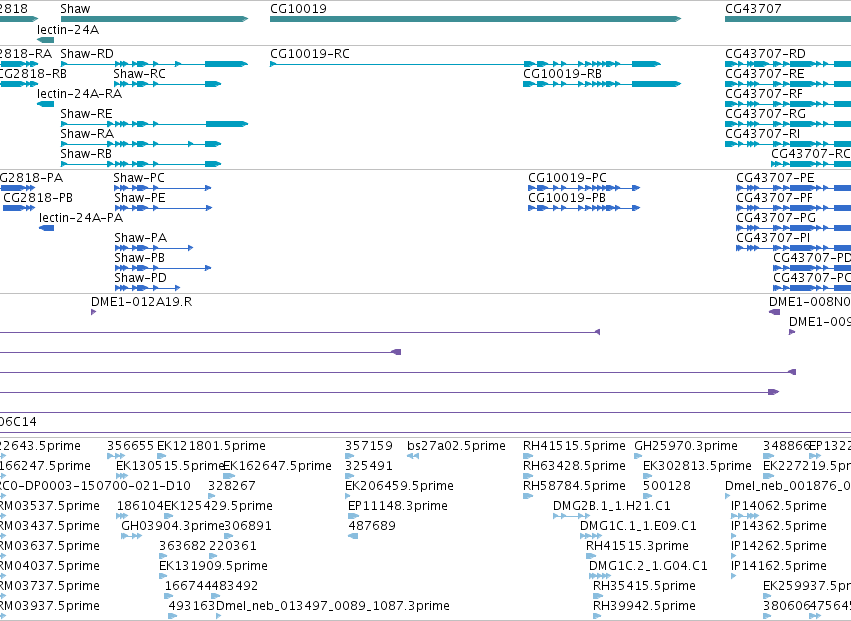The width and height of the screenshot is (851, 621).
Task: Select IP14062.5prime EST label
Action: (779, 506)
